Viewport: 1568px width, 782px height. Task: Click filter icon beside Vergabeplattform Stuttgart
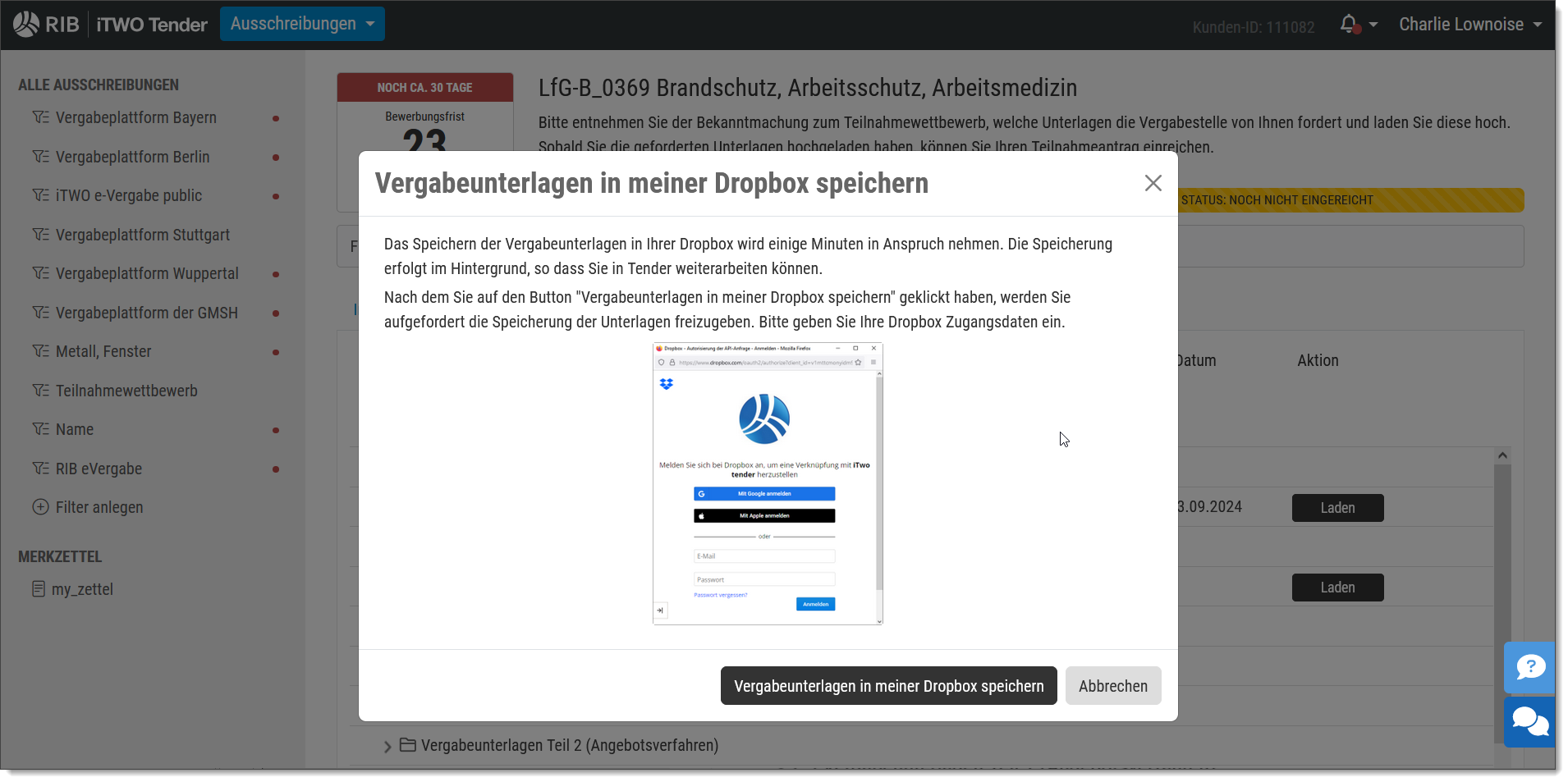click(x=40, y=235)
